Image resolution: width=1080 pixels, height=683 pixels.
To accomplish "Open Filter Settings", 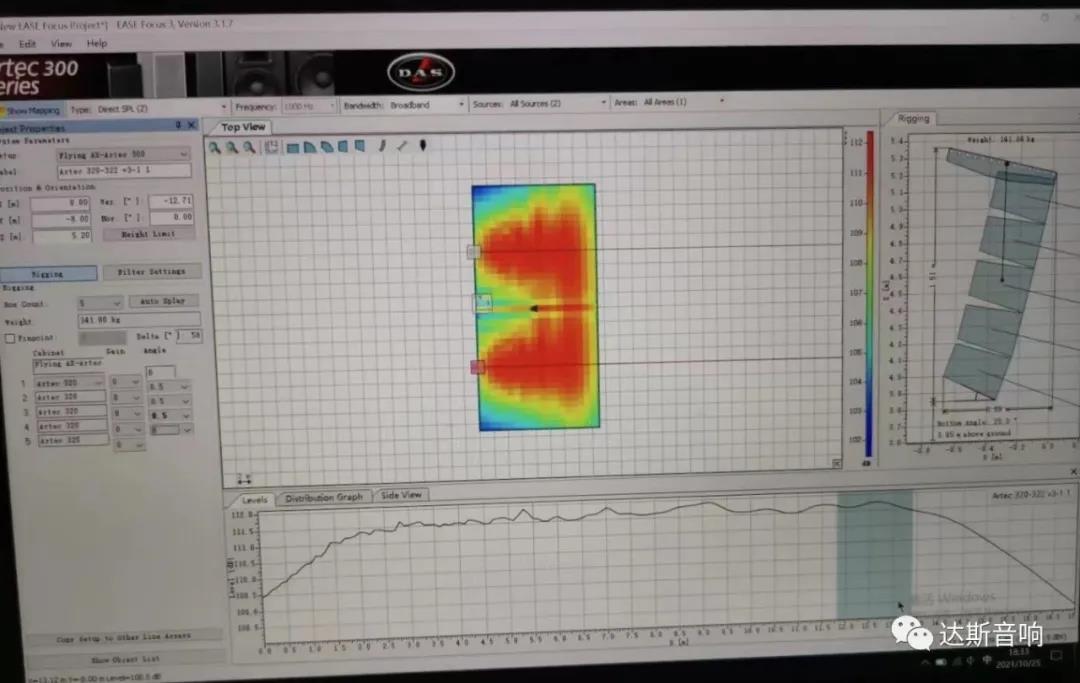I will point(152,272).
